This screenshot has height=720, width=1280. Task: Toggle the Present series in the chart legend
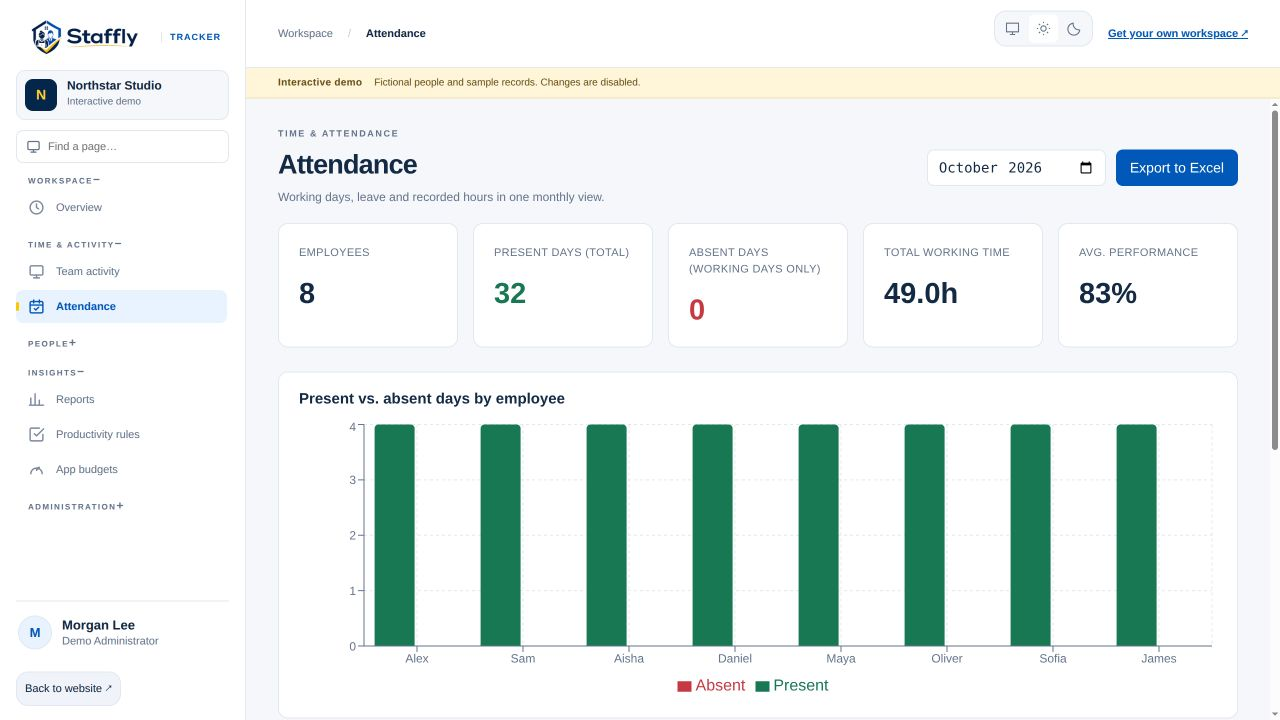(792, 685)
